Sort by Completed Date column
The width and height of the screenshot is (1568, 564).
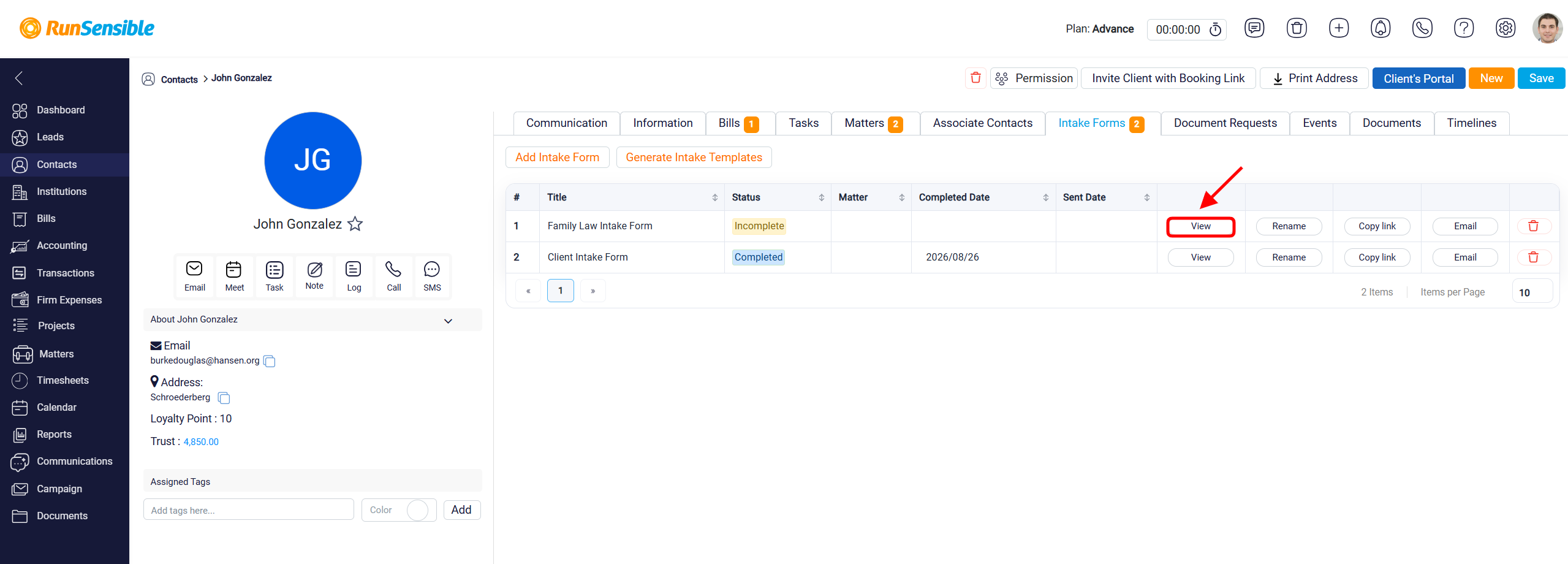point(1045,197)
